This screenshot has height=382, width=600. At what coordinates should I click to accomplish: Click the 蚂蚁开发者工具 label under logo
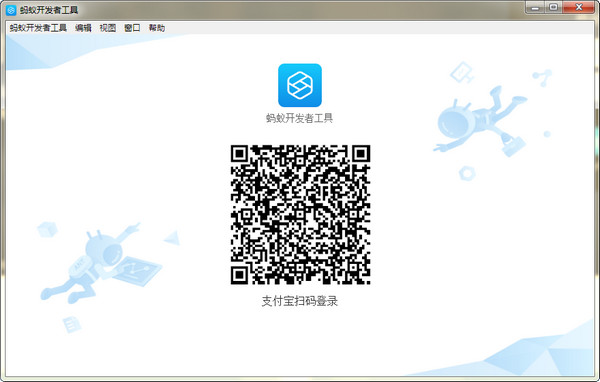(x=300, y=118)
